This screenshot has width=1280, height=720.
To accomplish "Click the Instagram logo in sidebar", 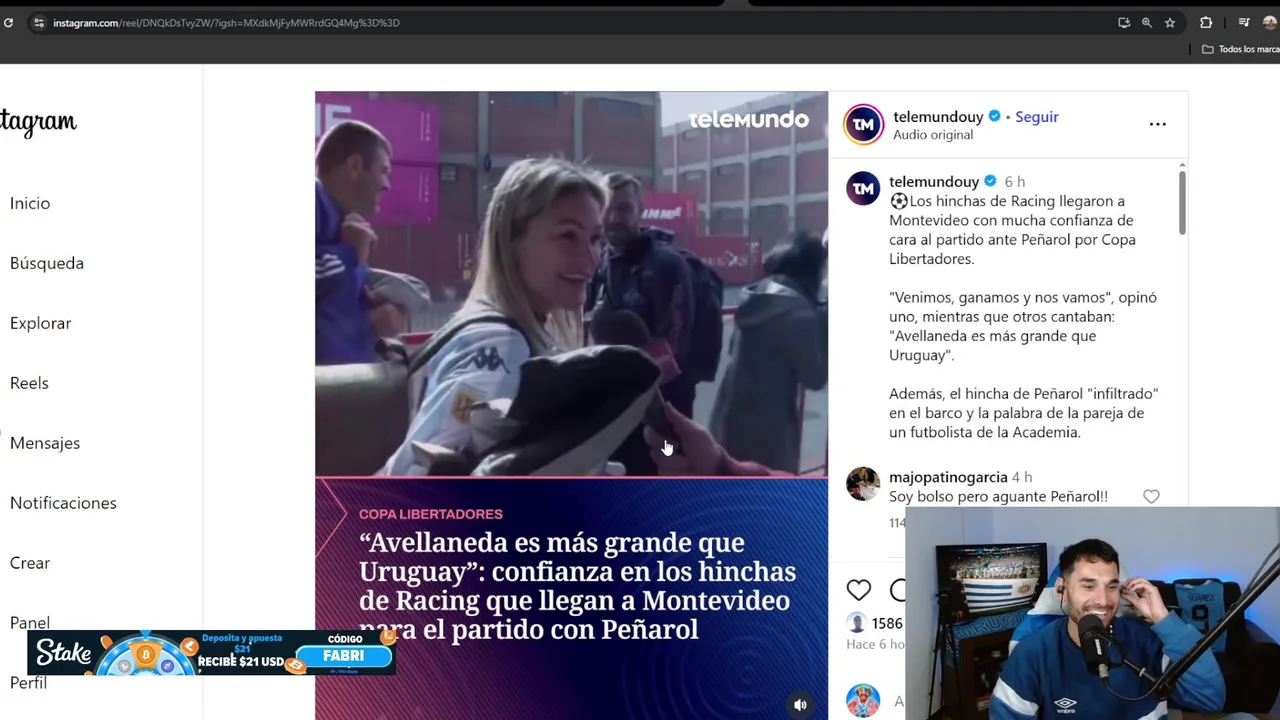I will click(x=38, y=122).
